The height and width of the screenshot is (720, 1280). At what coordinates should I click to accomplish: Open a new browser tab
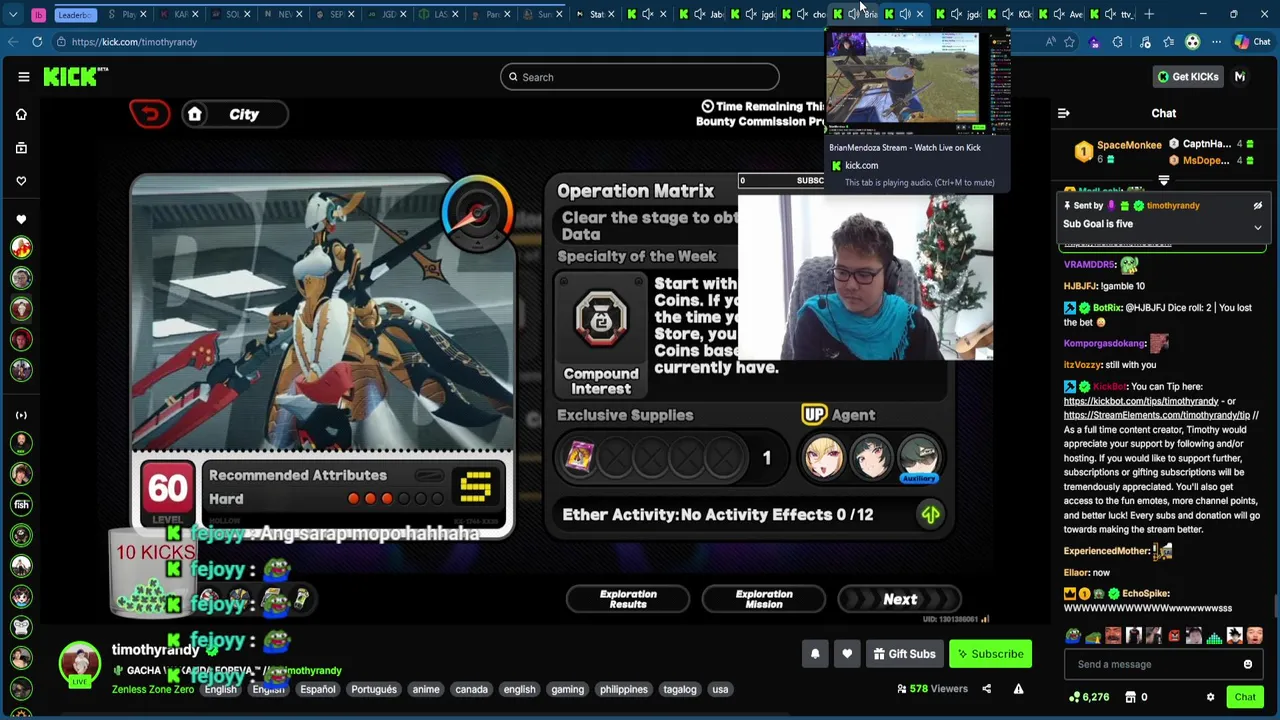(x=1150, y=14)
